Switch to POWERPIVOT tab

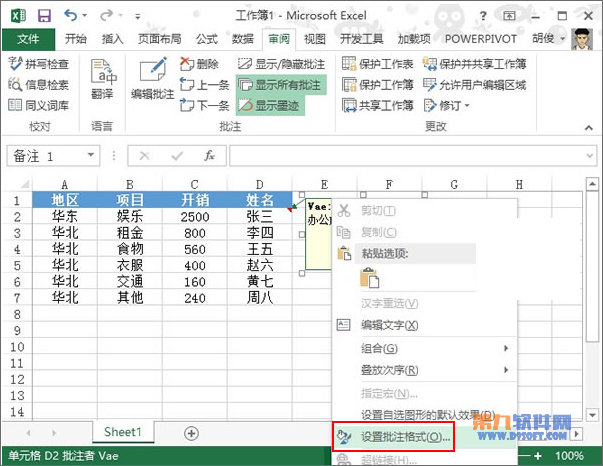(x=481, y=39)
